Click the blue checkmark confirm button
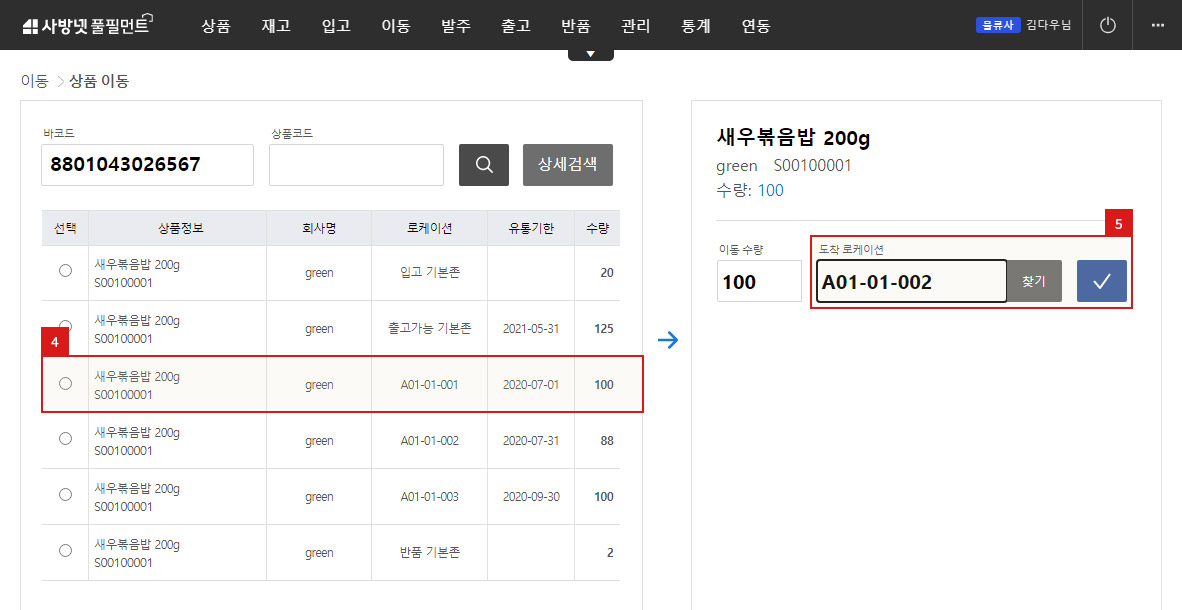 (x=1101, y=281)
